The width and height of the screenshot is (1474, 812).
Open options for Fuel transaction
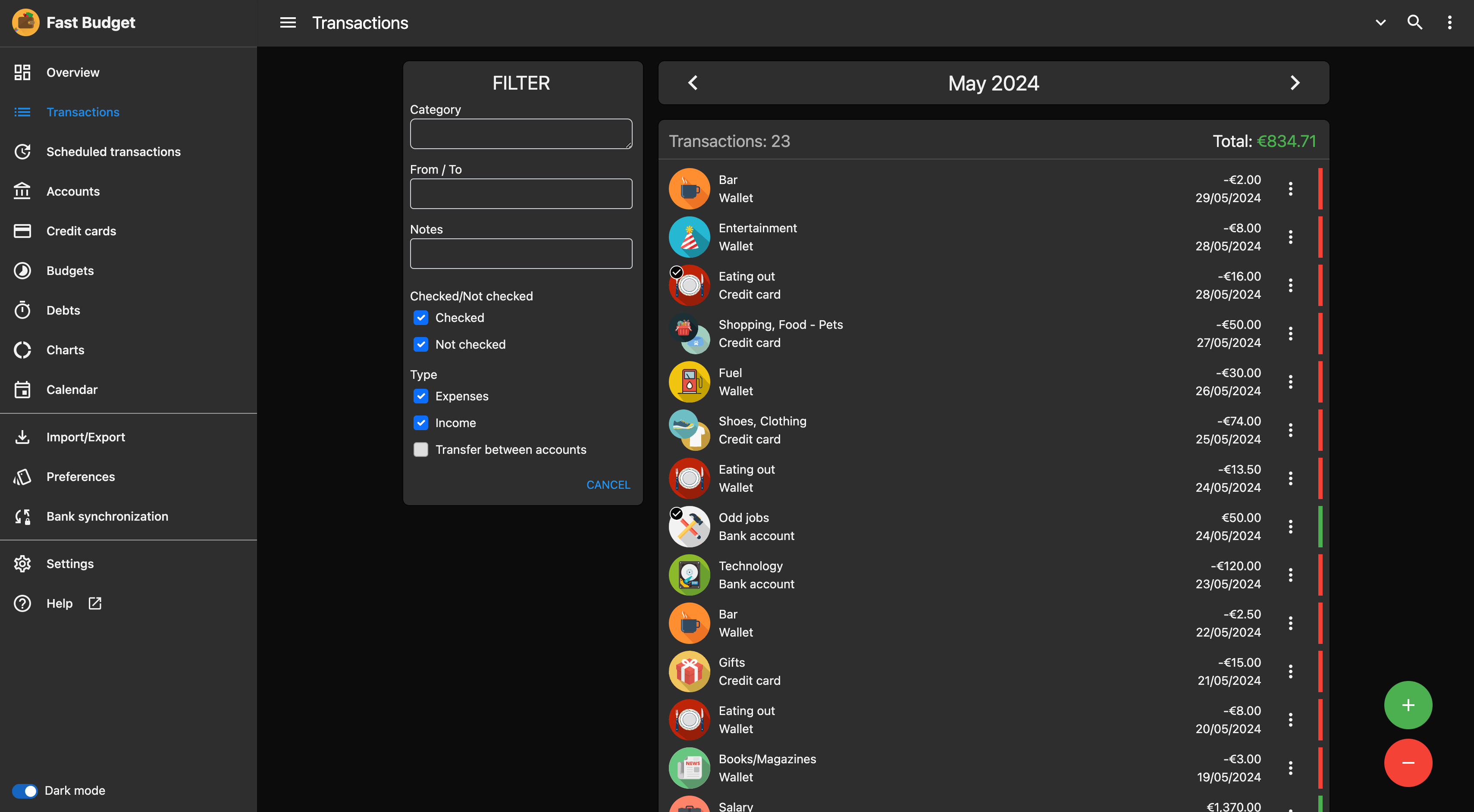[1290, 382]
